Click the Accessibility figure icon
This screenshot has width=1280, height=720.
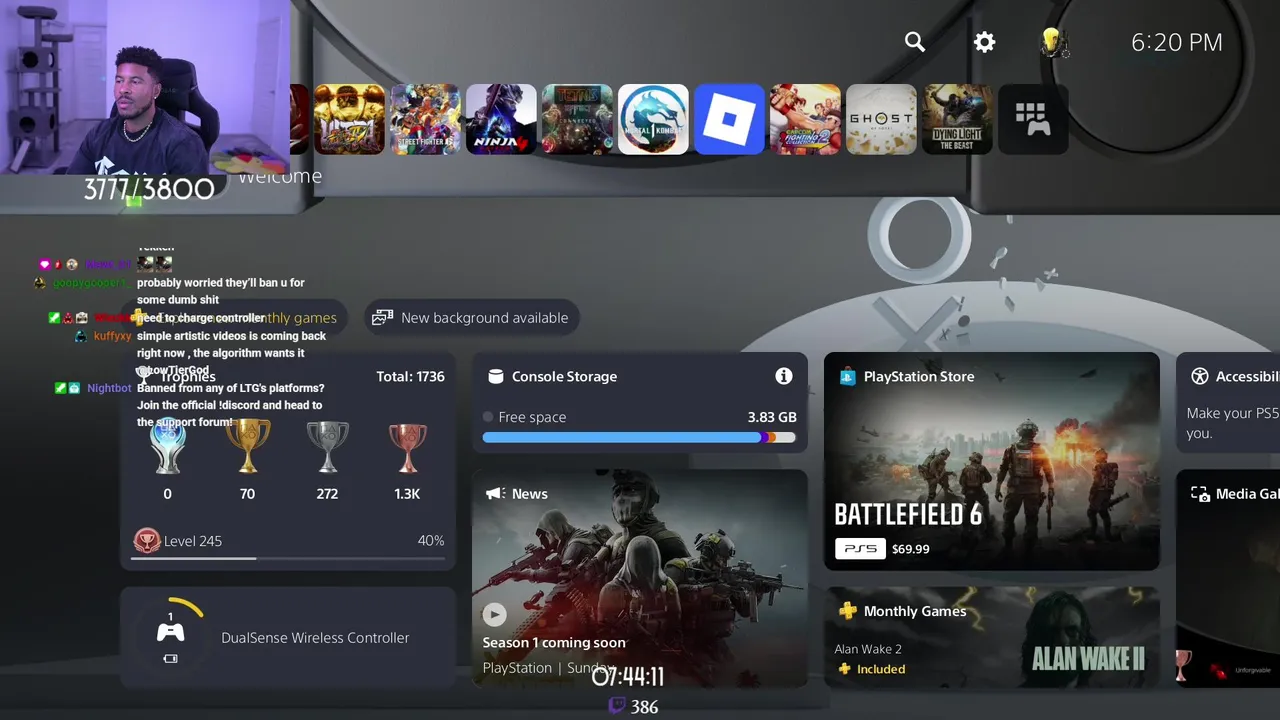(1200, 376)
